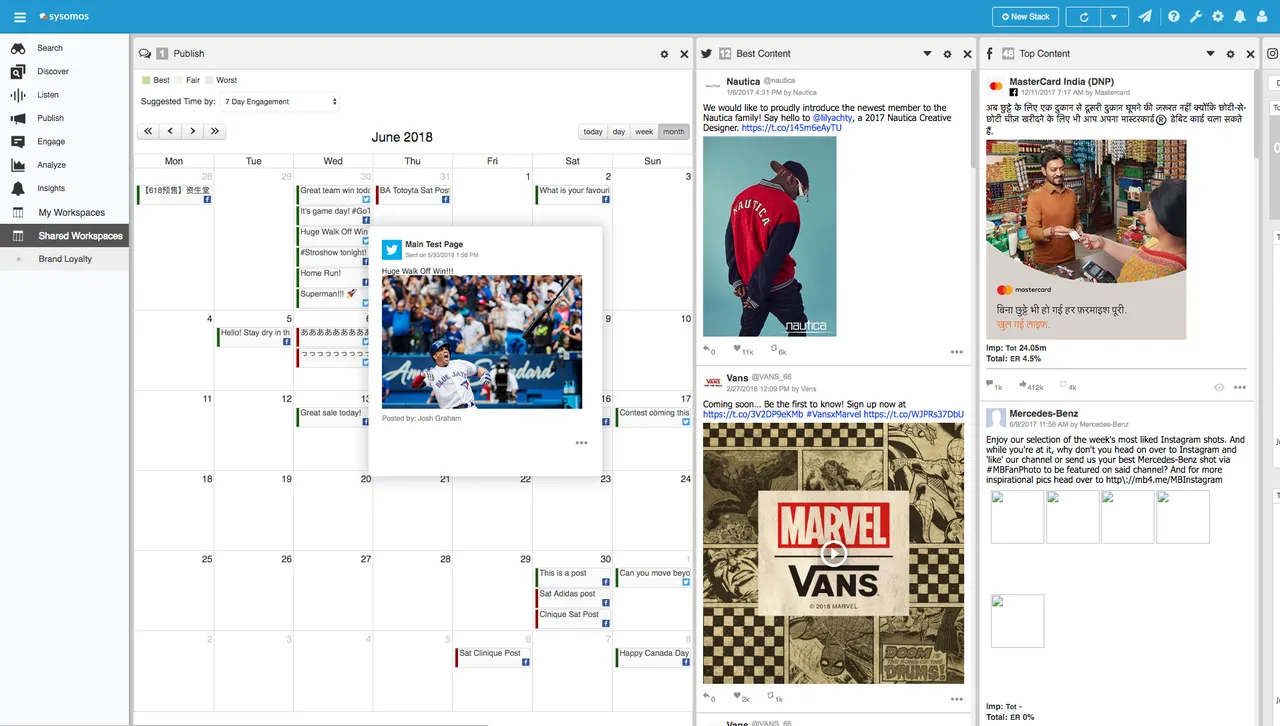Click the green Best legend swatch

(x=146, y=80)
